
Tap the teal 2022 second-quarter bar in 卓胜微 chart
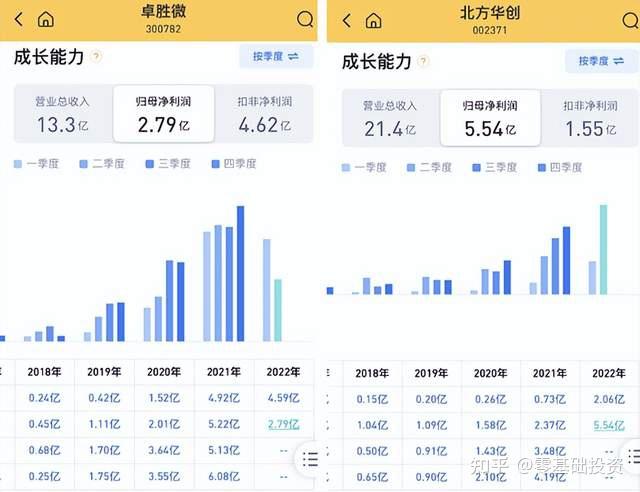[278, 310]
